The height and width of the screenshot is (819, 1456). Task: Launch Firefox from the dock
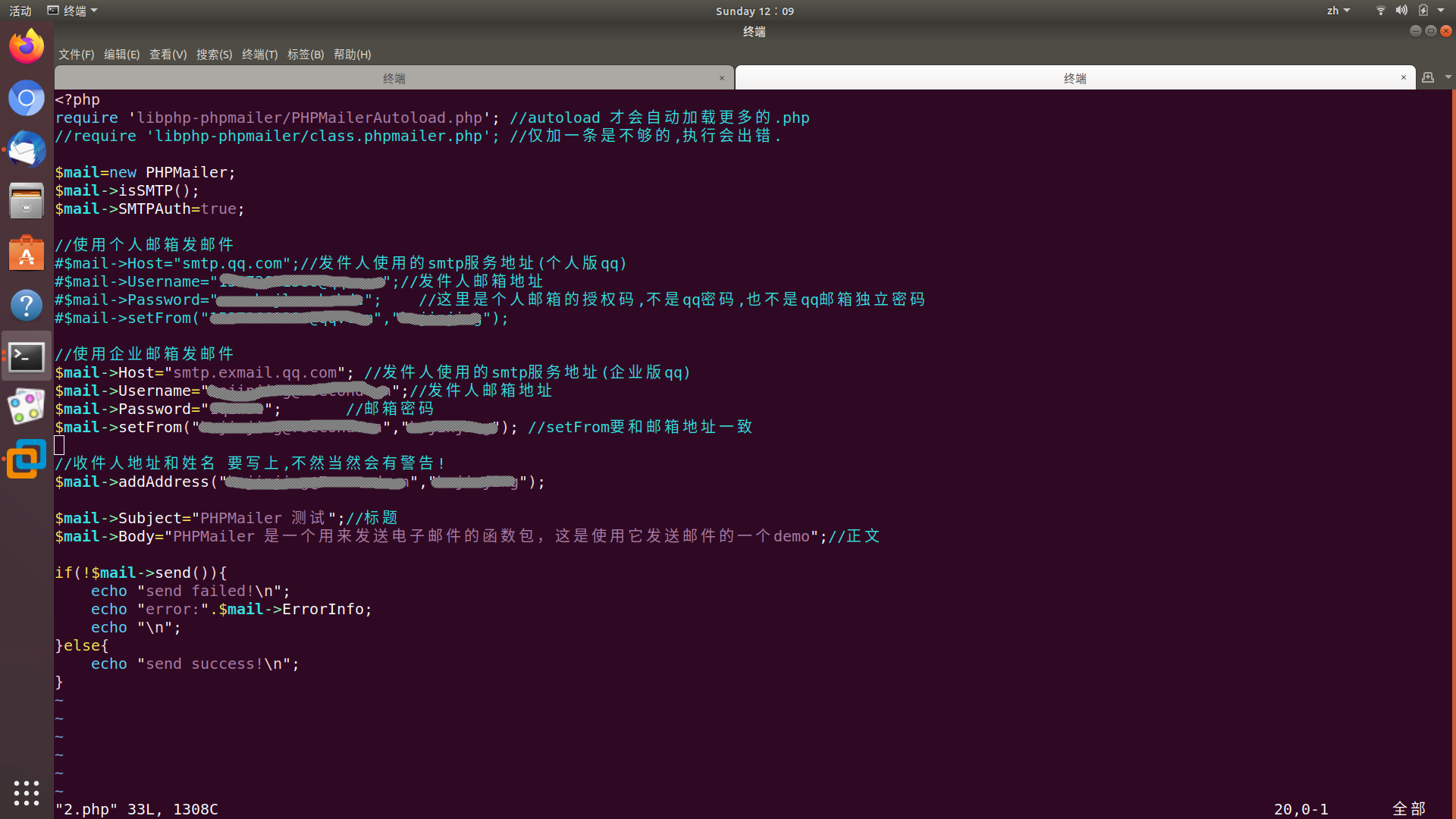click(27, 45)
